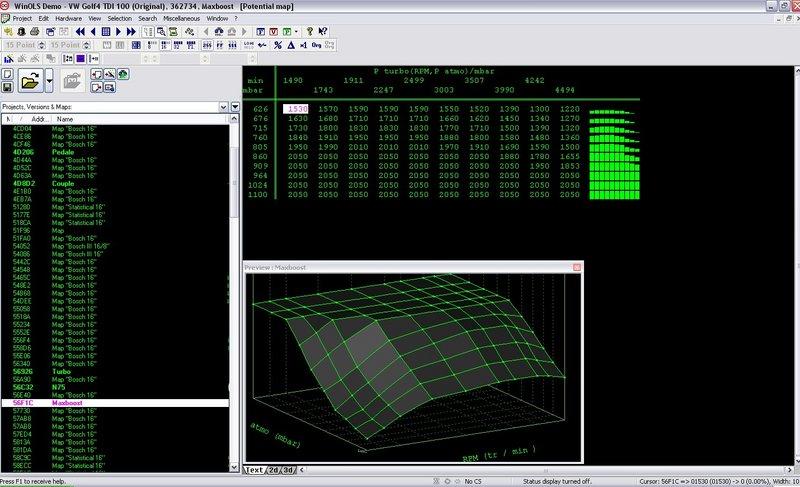Click the green F box toolbar icon
This screenshot has width=800, height=487.
[287, 32]
